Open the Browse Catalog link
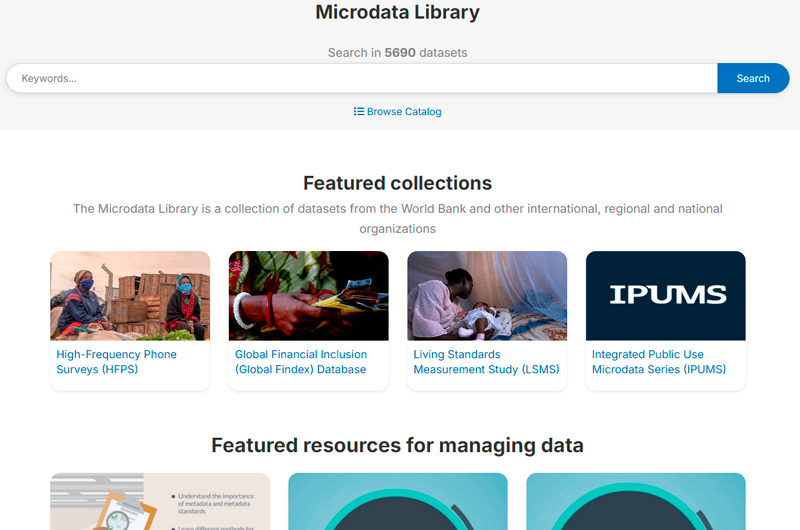This screenshot has width=800, height=530. (x=397, y=111)
